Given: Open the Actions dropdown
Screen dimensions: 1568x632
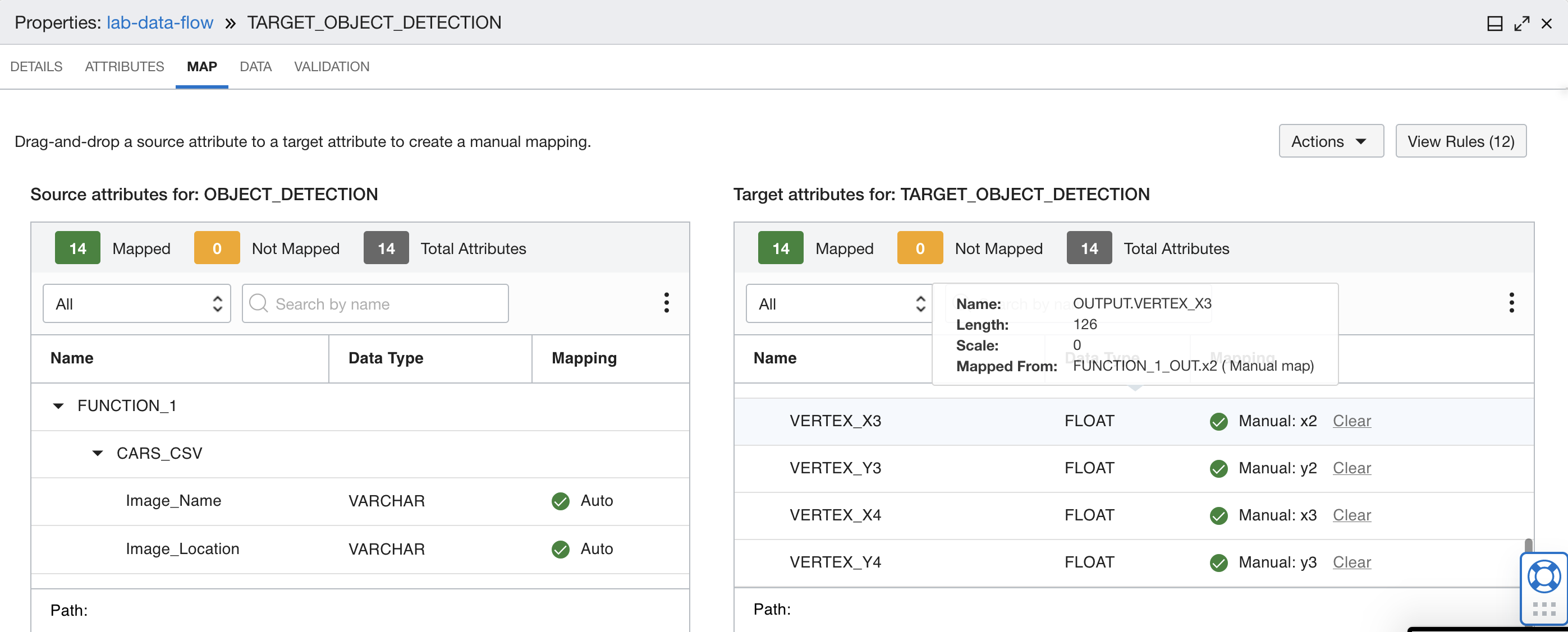Looking at the screenshot, I should click(1331, 141).
